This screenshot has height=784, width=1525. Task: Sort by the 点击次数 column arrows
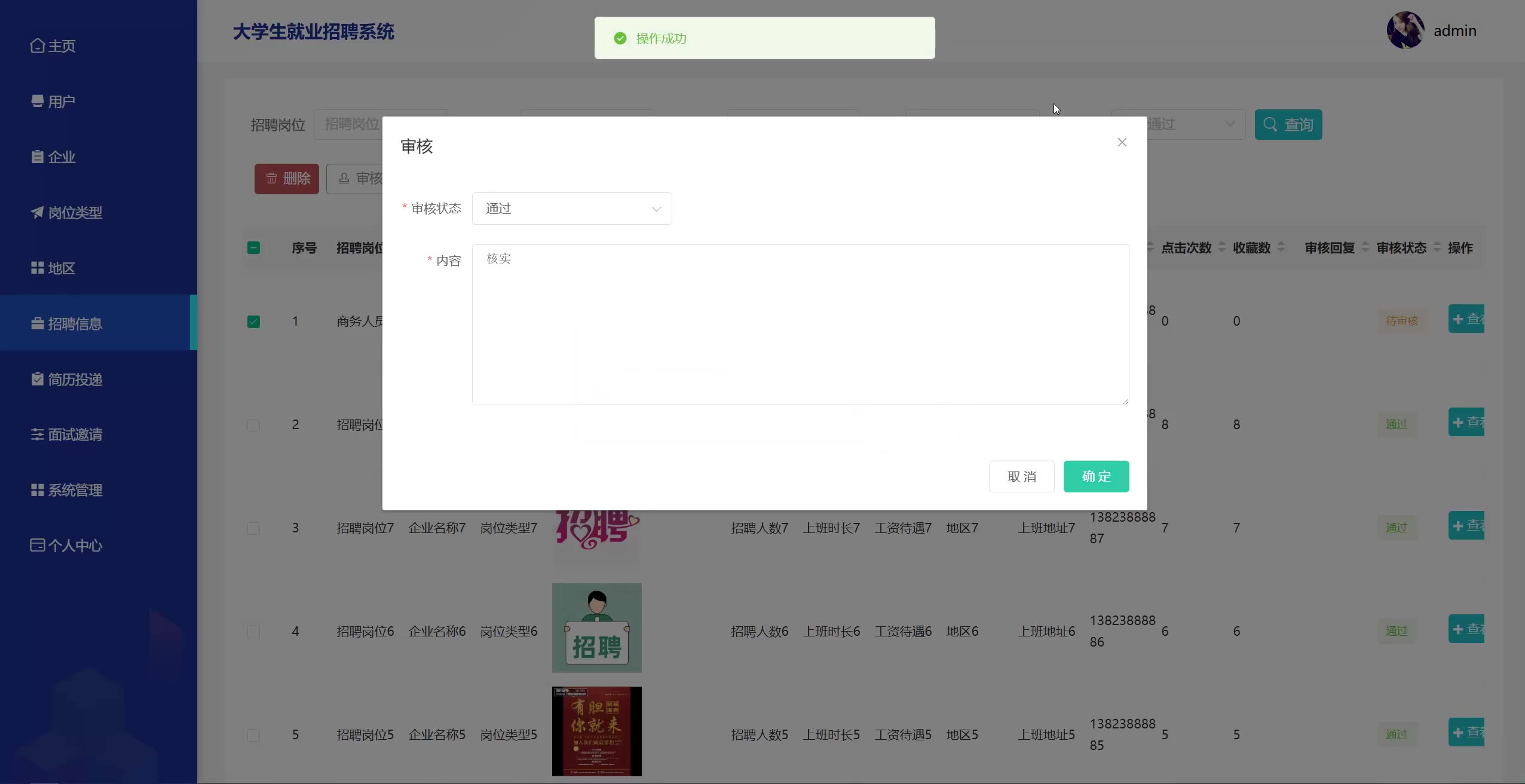coord(1221,247)
